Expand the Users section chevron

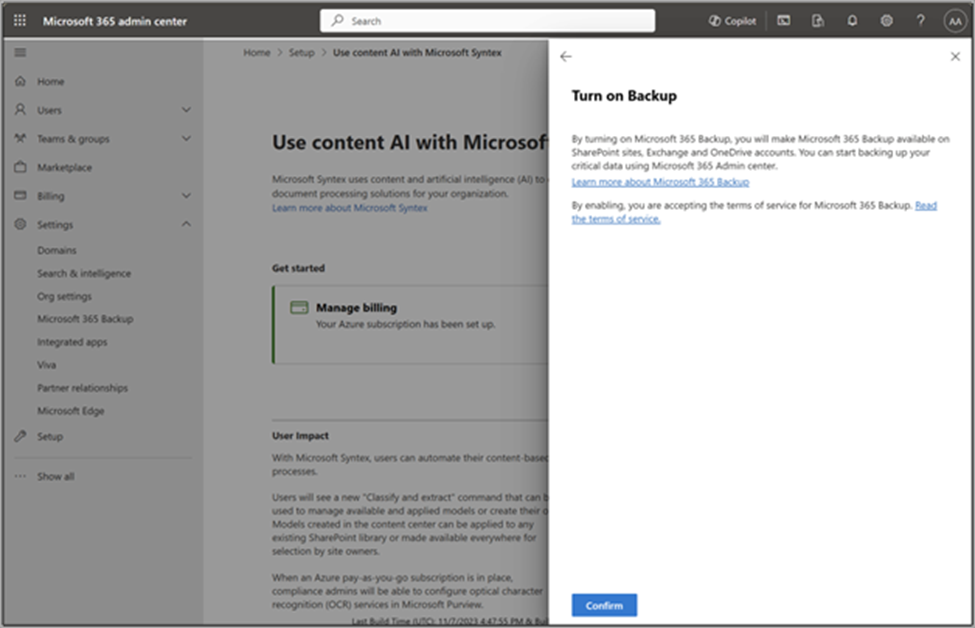[x=186, y=110]
